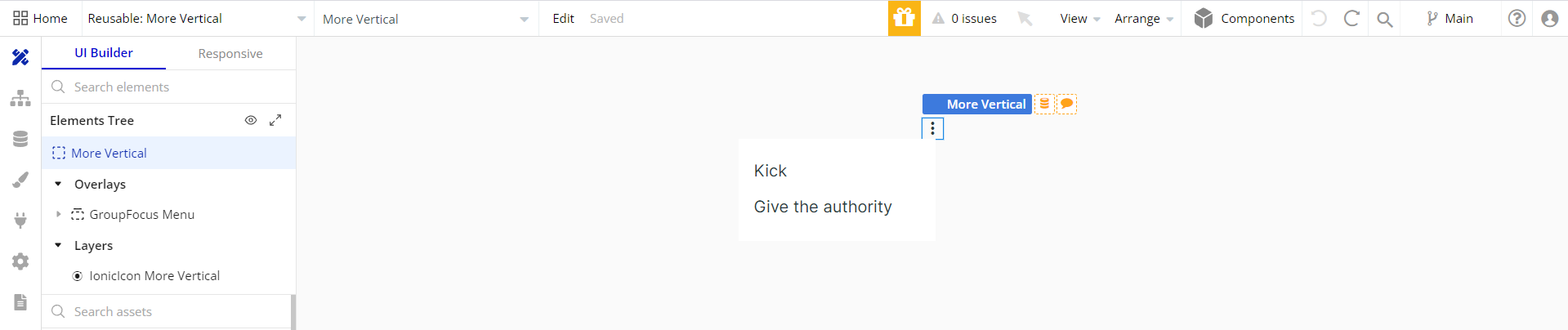
Task: Toggle Elements Tree eye visibility icon
Action: [251, 120]
